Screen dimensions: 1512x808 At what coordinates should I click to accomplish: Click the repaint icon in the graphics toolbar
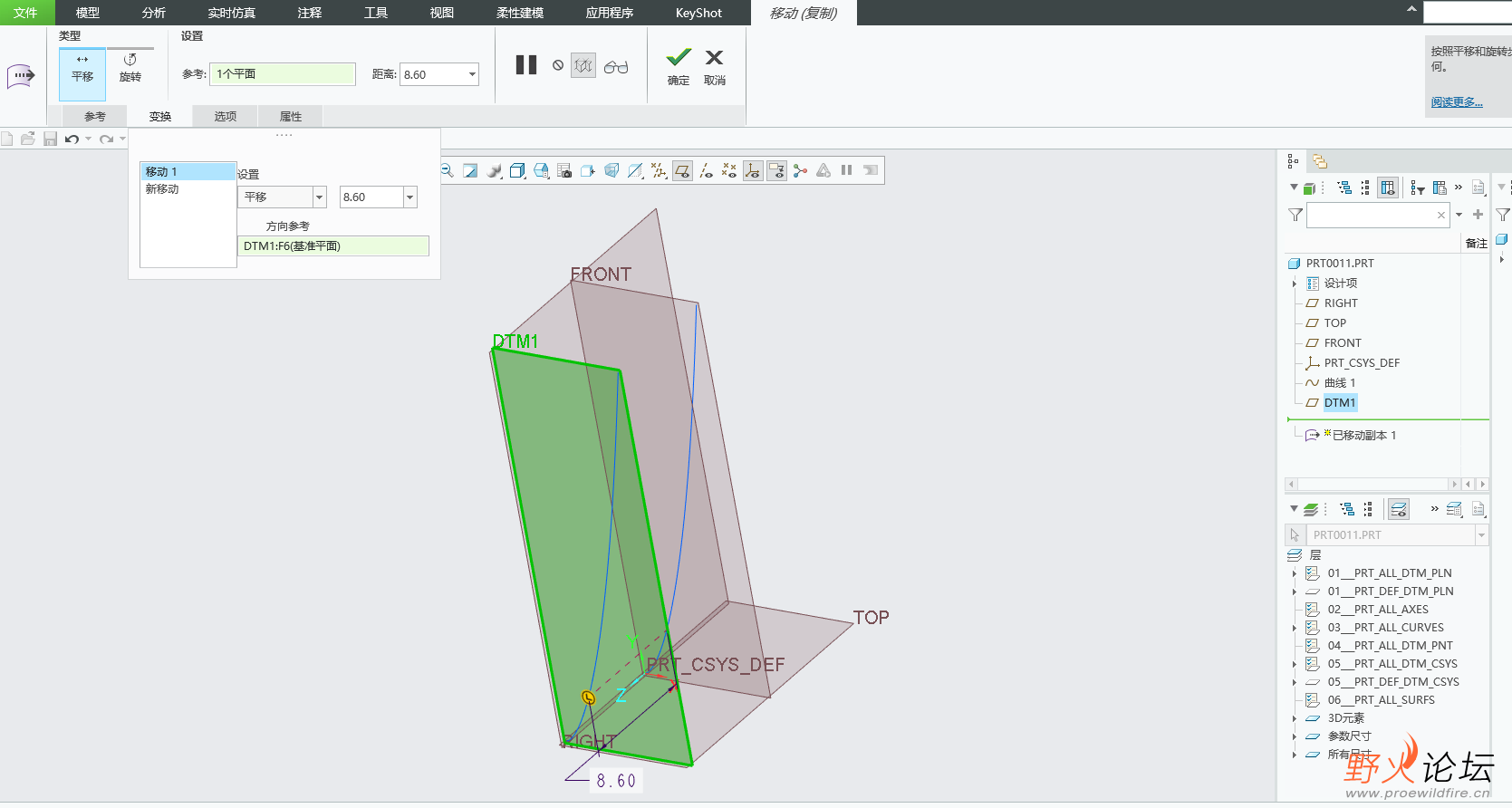470,170
